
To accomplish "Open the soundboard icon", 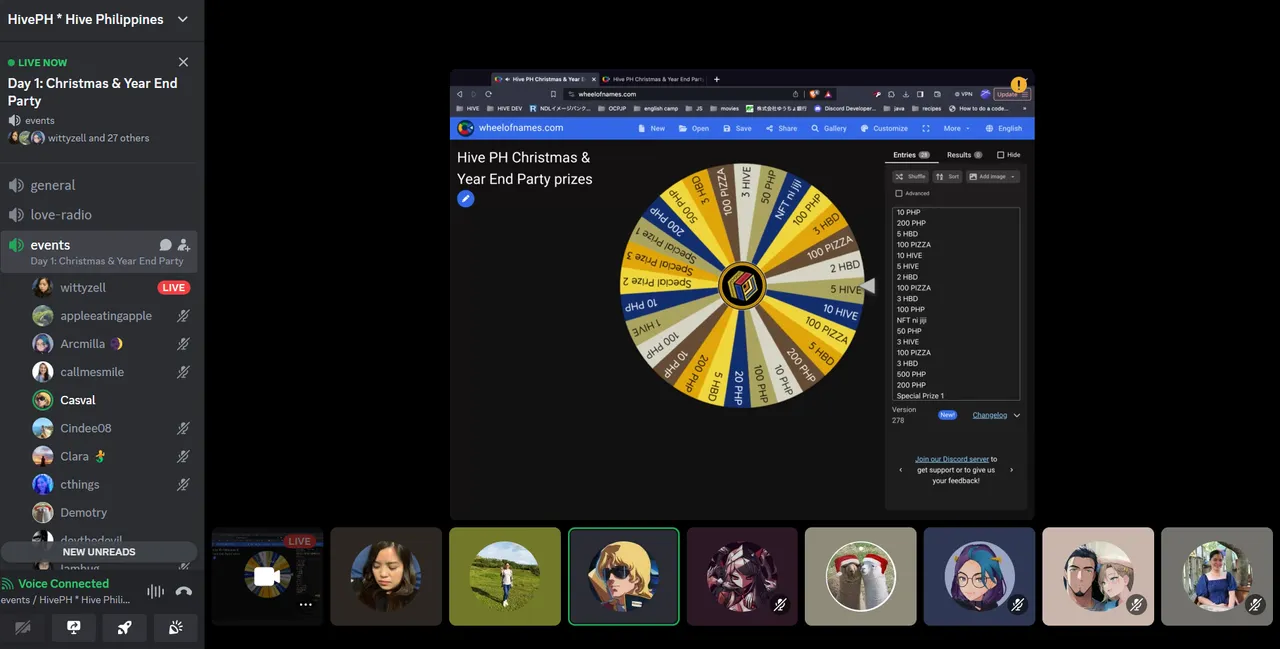I will (175, 628).
